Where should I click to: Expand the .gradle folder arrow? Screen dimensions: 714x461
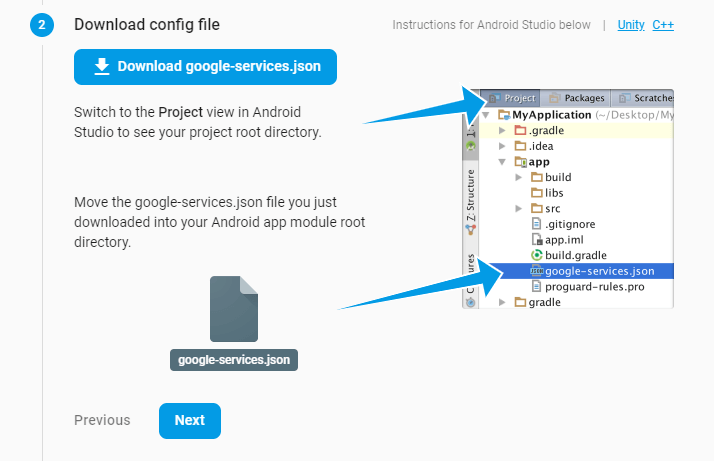502,131
